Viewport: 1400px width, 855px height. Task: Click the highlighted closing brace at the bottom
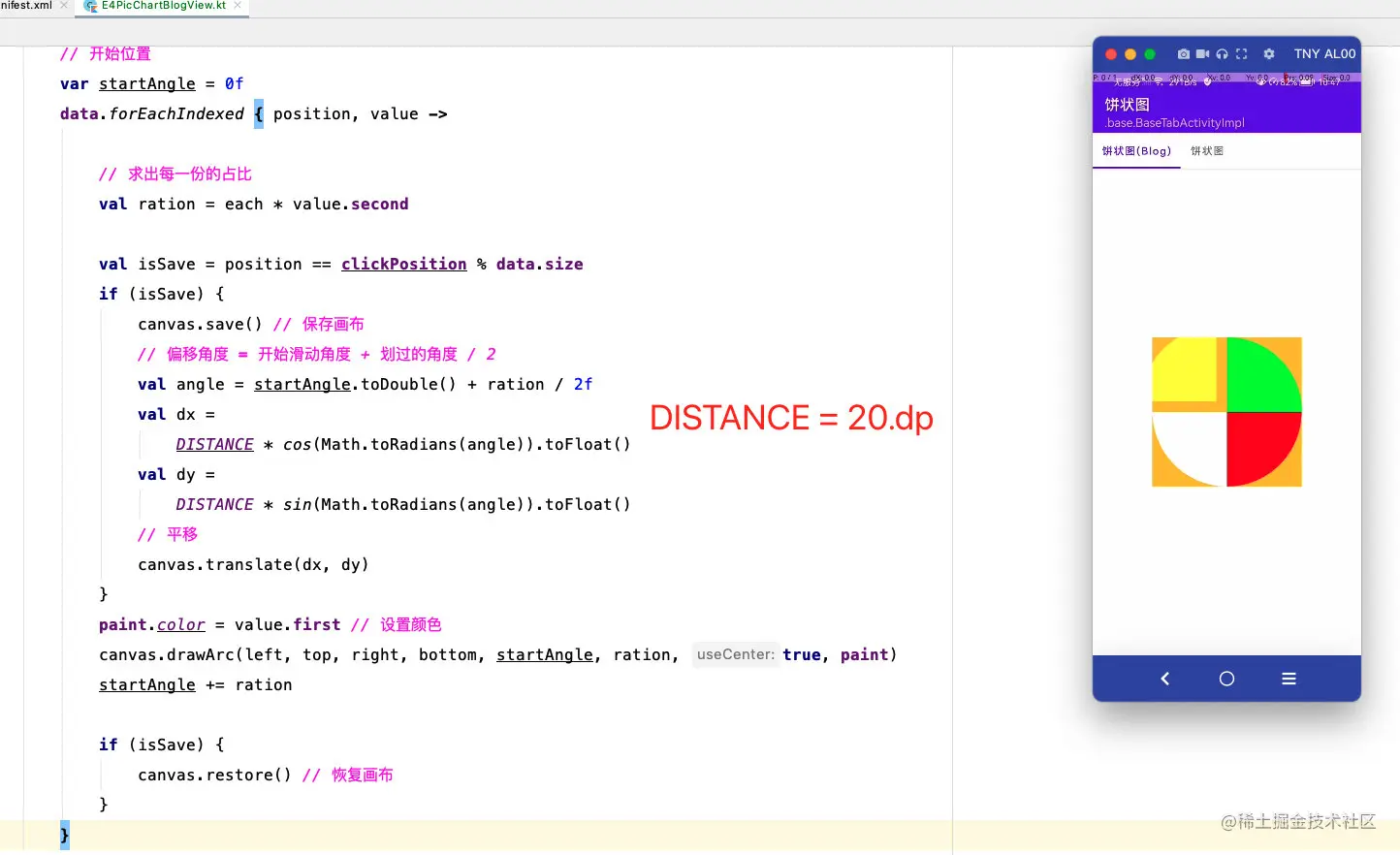point(65,835)
